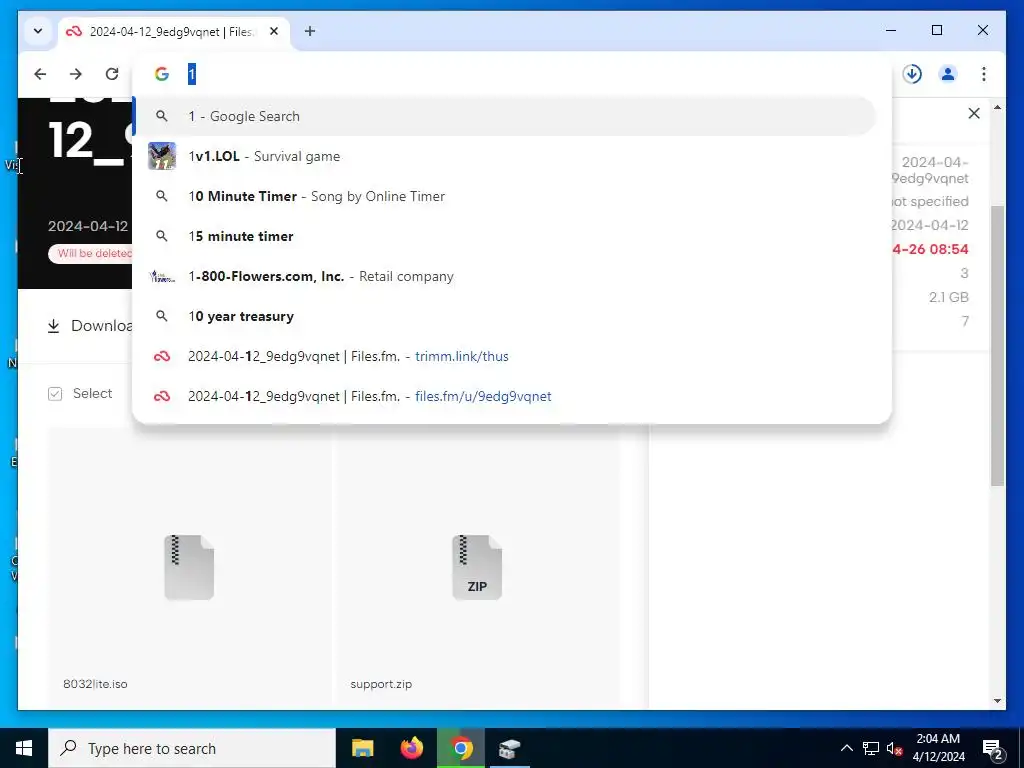The width and height of the screenshot is (1024, 768).
Task: Click the 'Will be deleted' red badge
Action: coord(91,253)
